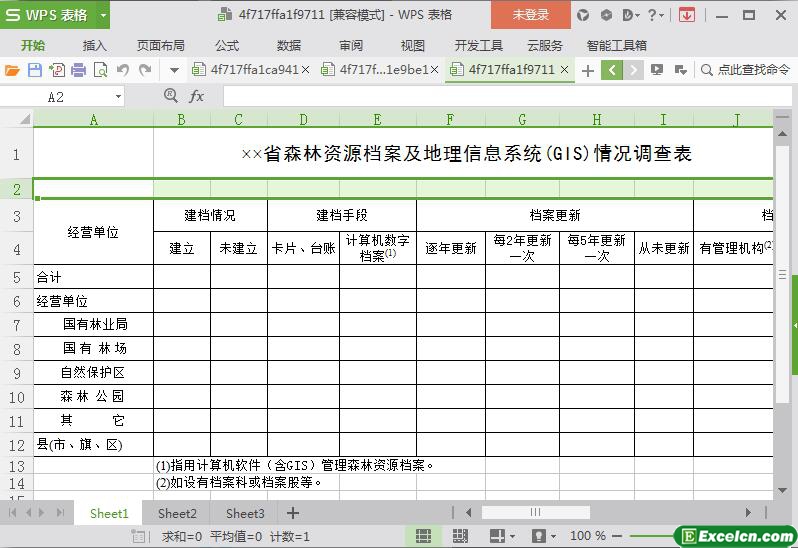Click the last sheet navigation arrow

(61, 512)
